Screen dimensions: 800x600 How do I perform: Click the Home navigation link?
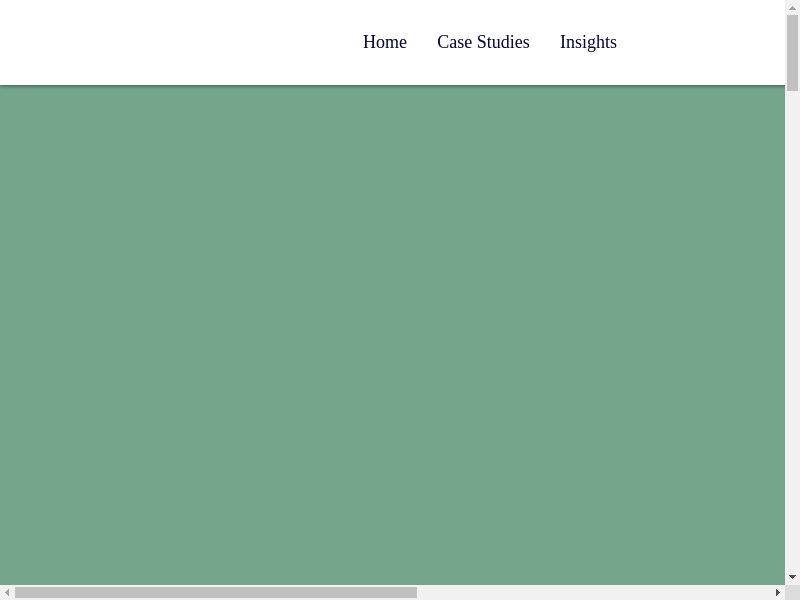point(384,42)
